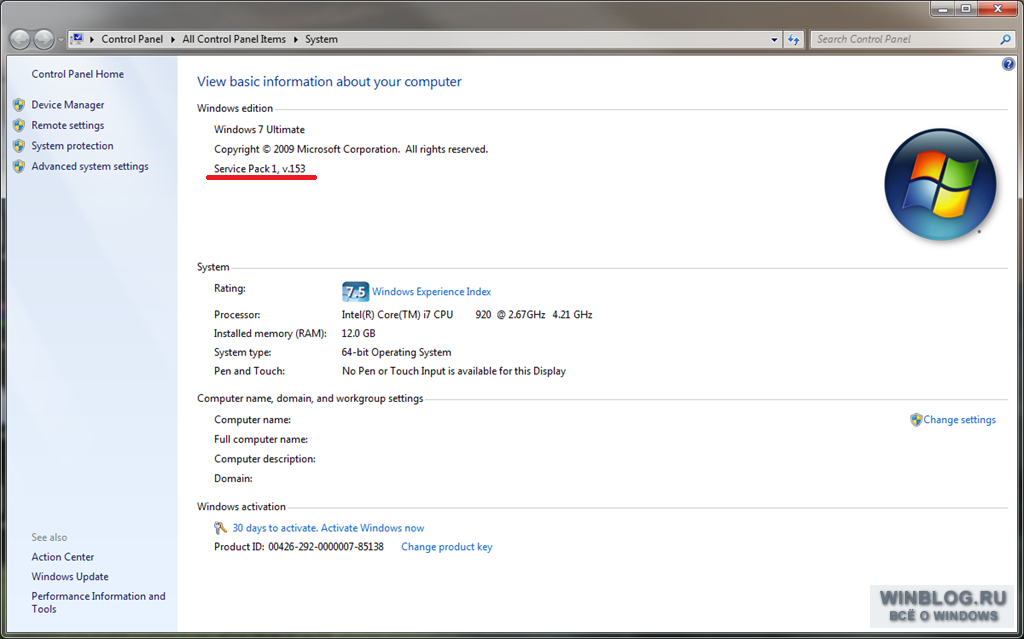Click the Back navigation arrow
Viewport: 1024px width, 639px height.
[20, 39]
